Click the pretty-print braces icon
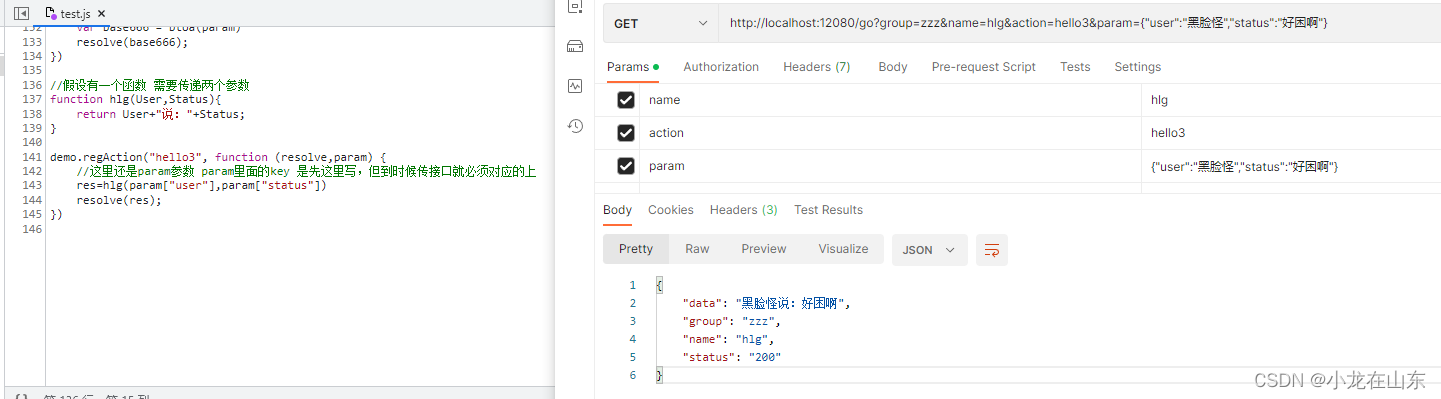 click(x=21, y=396)
